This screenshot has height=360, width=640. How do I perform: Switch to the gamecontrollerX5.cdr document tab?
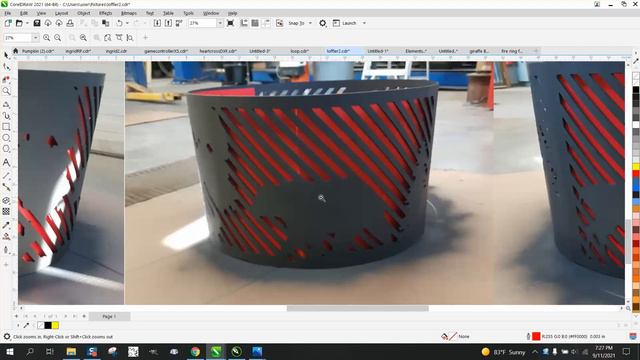coord(166,51)
